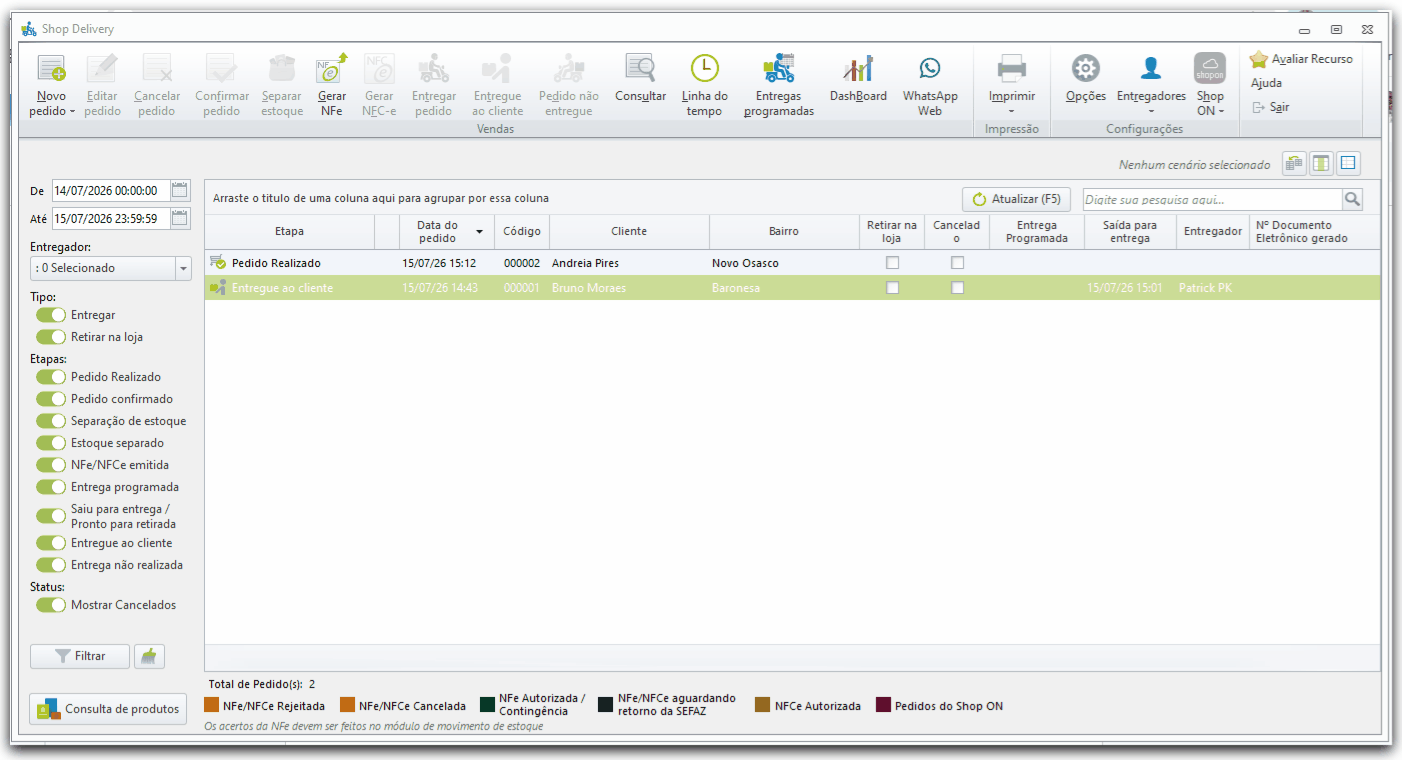This screenshot has width=1402, height=760.
Task: Open Opções gear settings
Action: (1086, 68)
